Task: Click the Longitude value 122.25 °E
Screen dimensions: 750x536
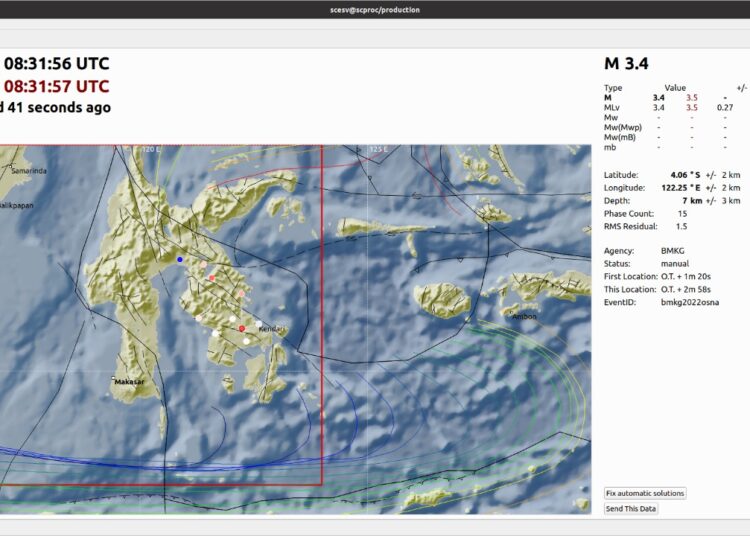Action: point(683,188)
